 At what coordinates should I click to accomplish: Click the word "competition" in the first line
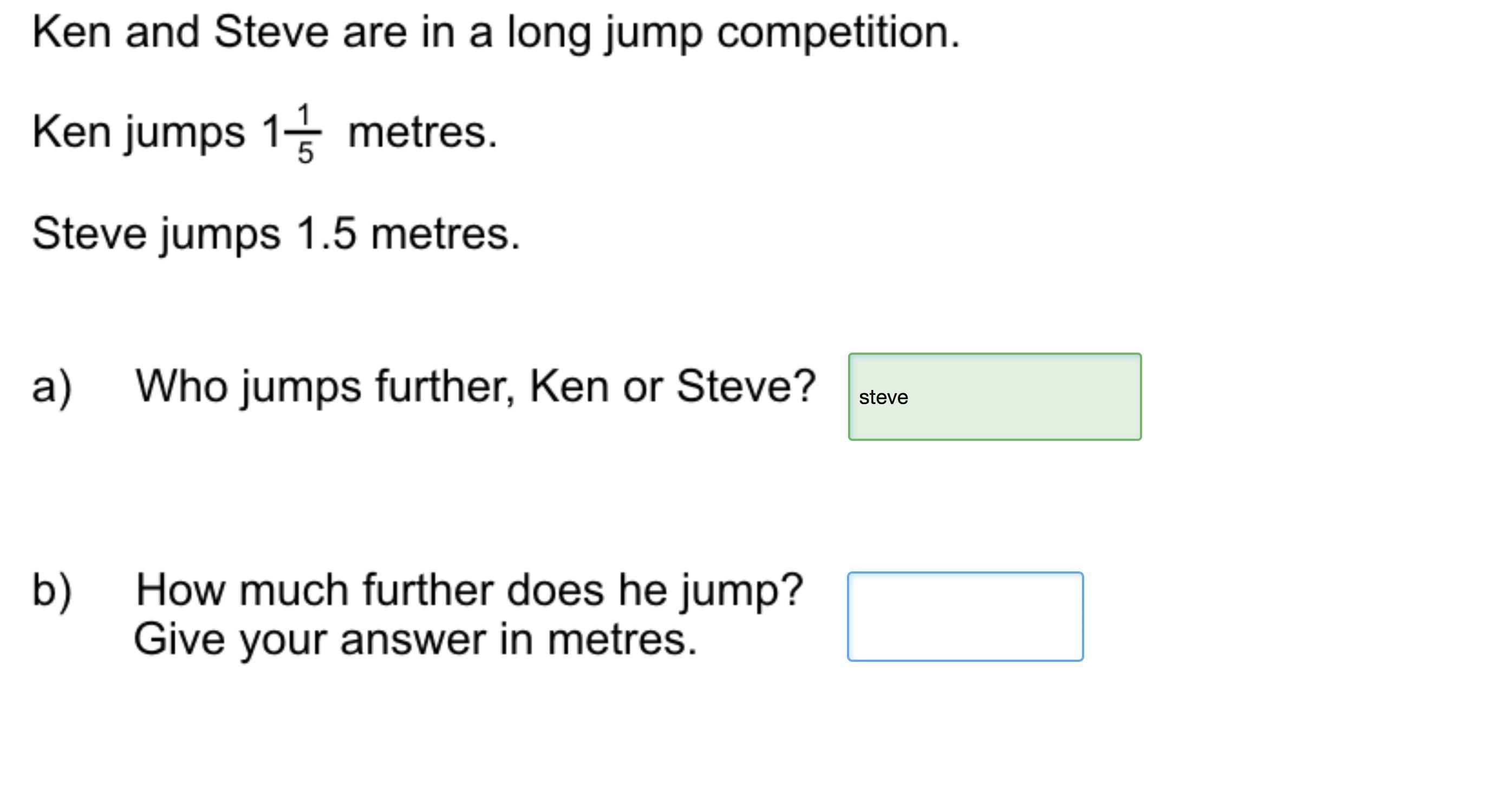[x=838, y=33]
